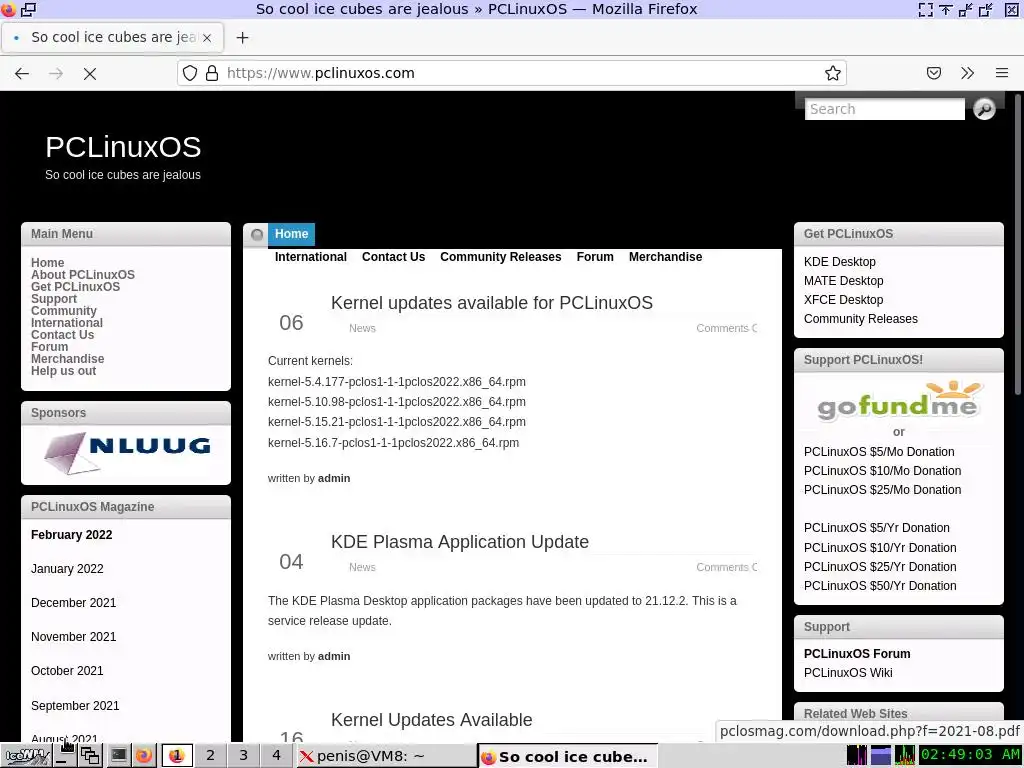
Task: Open a new tab with plus button
Action: click(x=242, y=38)
